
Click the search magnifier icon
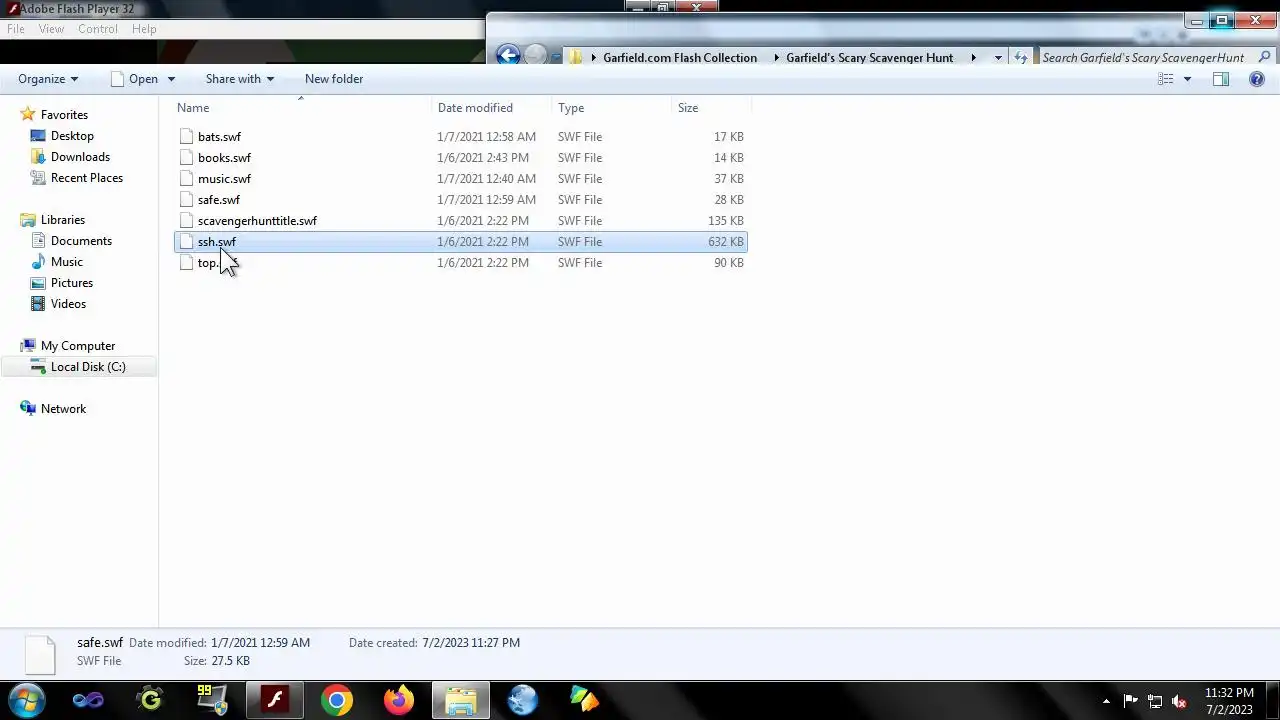point(1264,58)
